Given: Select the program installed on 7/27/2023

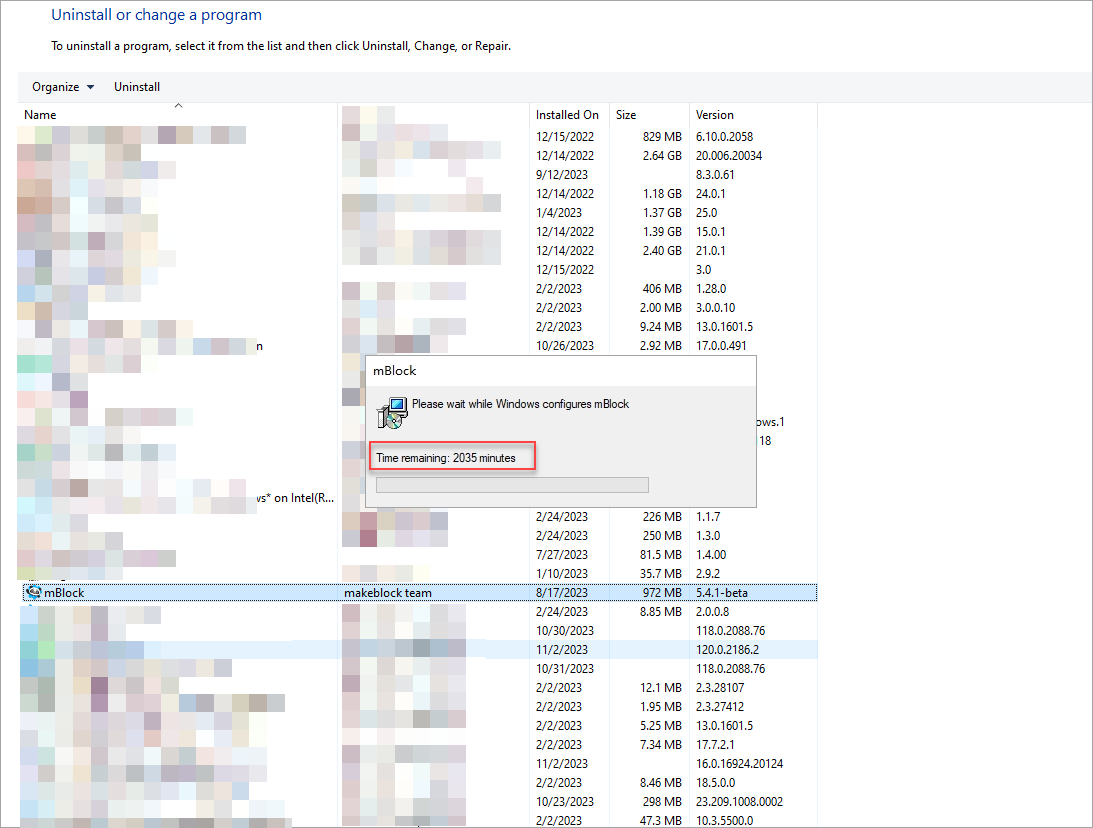Looking at the screenshot, I should click(x=564, y=555).
